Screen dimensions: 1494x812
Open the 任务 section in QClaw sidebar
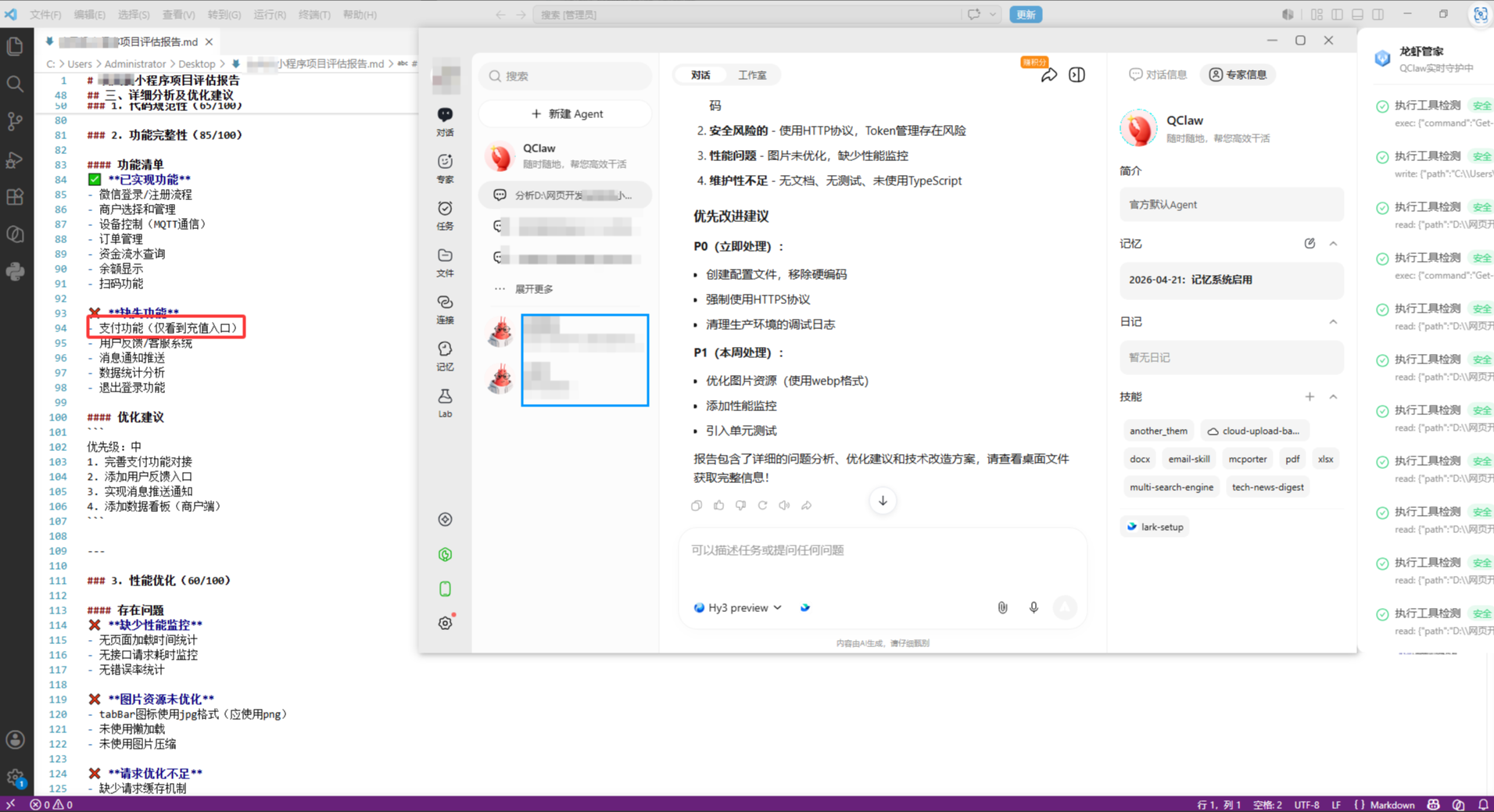[x=445, y=215]
